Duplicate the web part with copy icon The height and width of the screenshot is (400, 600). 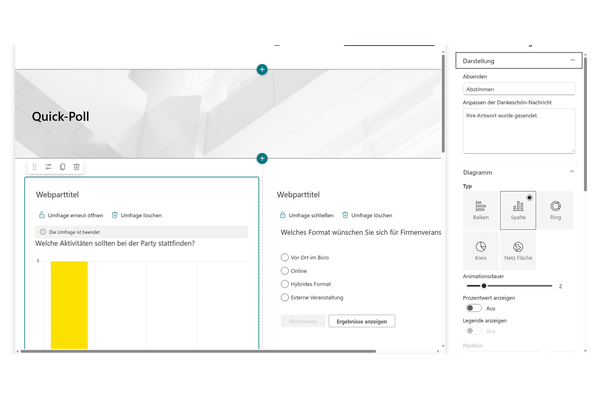pos(62,167)
